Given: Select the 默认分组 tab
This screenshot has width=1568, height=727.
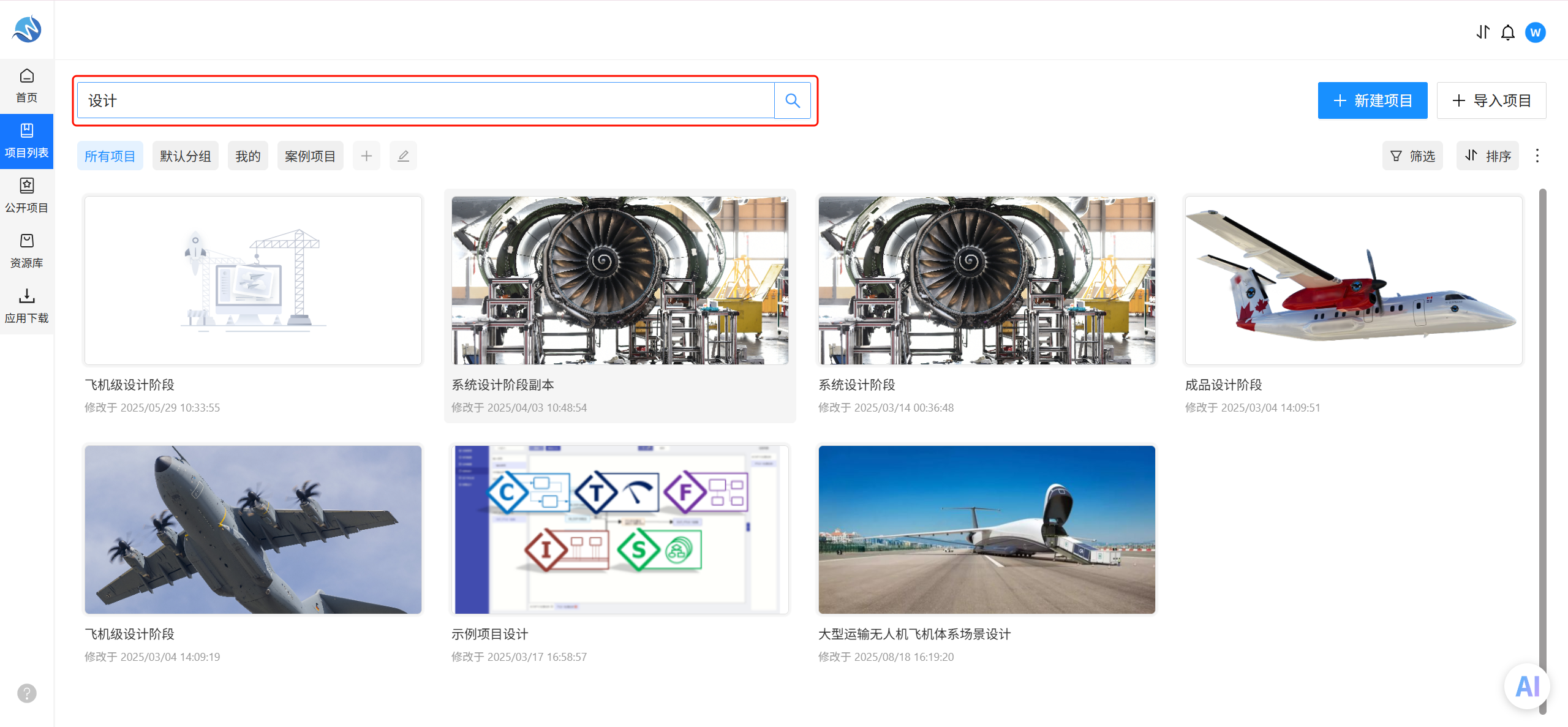Looking at the screenshot, I should pos(186,156).
